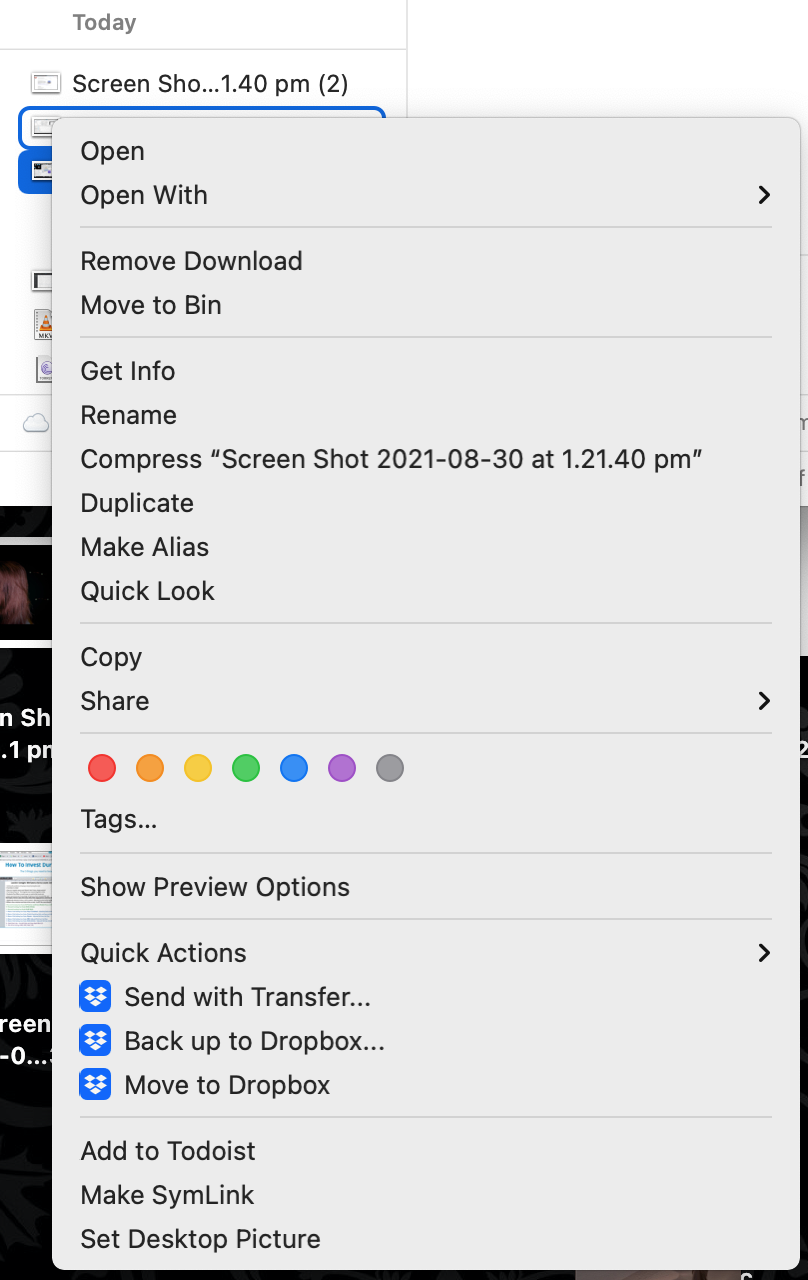
Task: Choose Compress Screen Shot 2021-08-30 option
Action: tap(392, 459)
